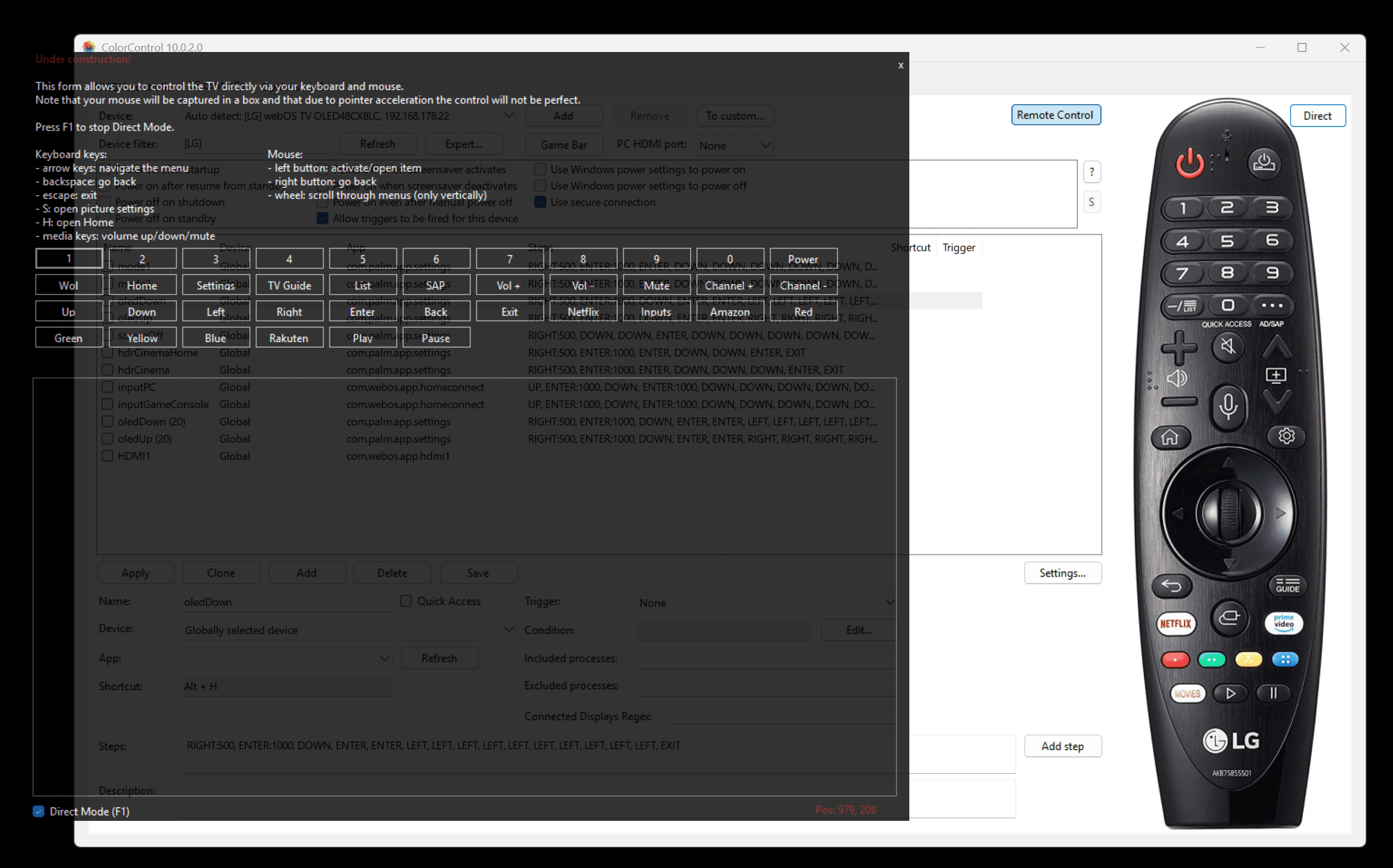Click the volume plus icon on the remote
Viewport: 1393px width, 868px height.
(x=1178, y=348)
